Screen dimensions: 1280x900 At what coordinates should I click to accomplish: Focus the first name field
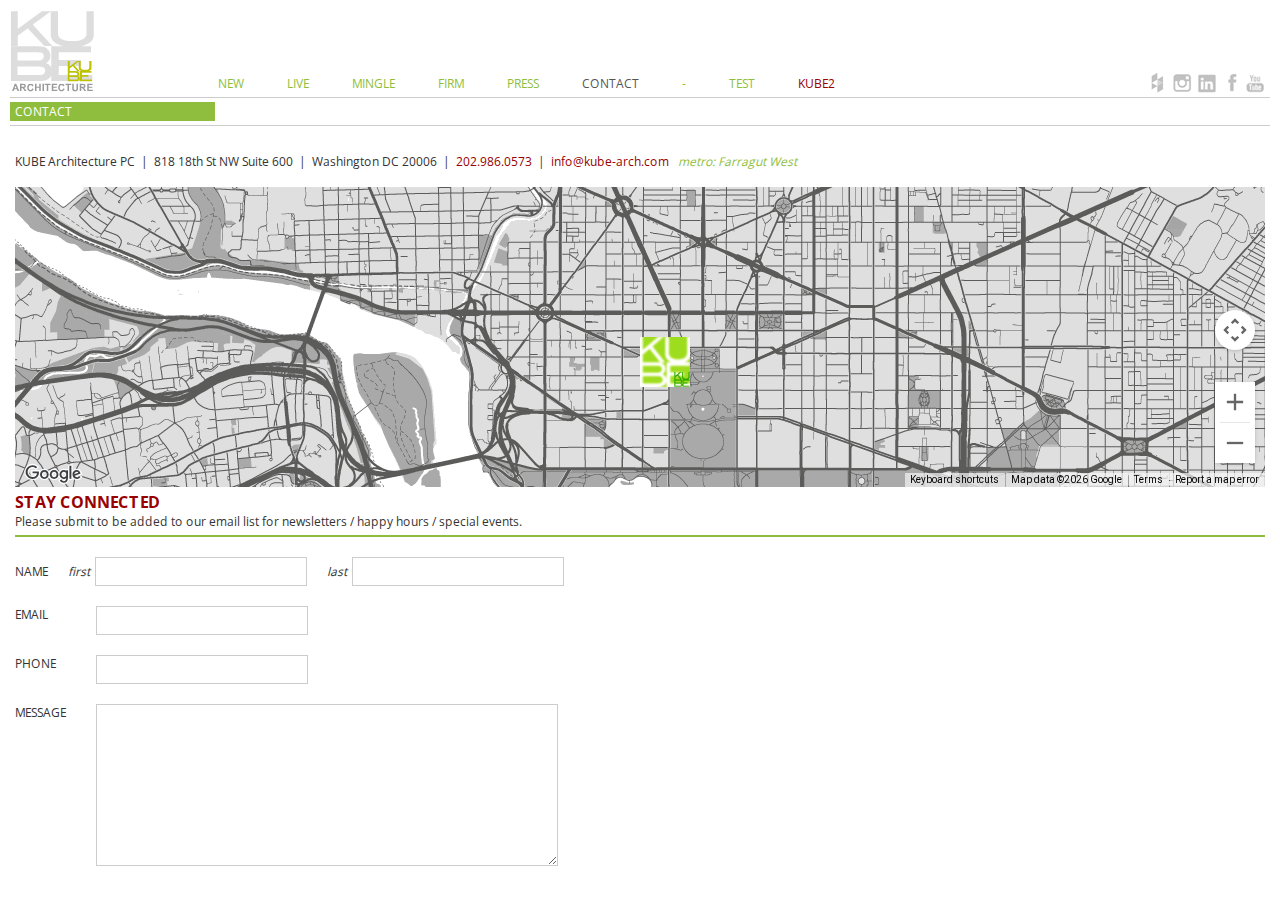[201, 572]
